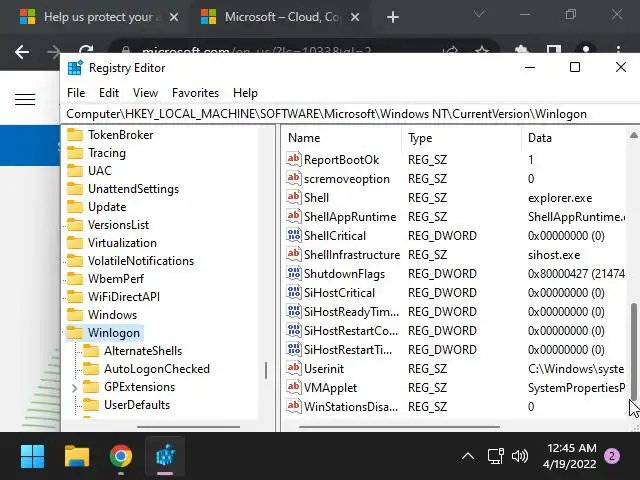
Task: Open File Explorer from the taskbar
Action: click(77, 456)
